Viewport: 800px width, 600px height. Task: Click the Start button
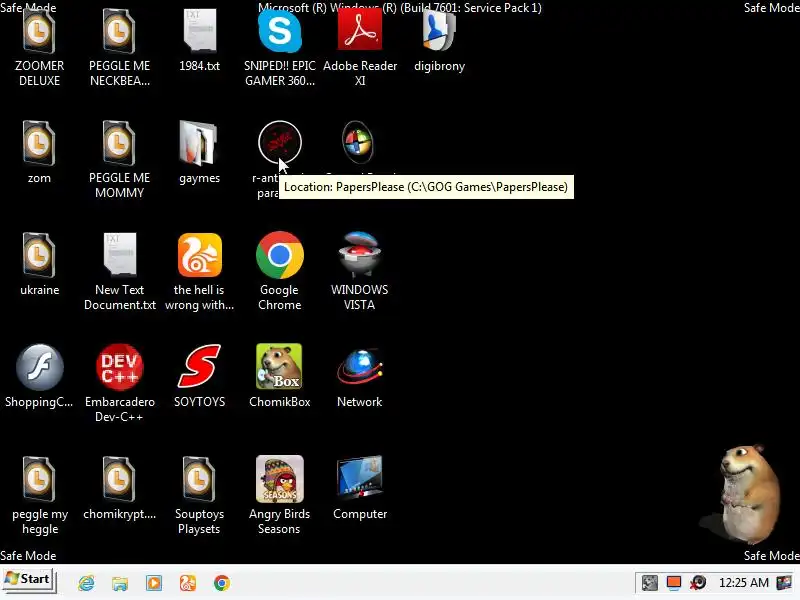click(28, 580)
